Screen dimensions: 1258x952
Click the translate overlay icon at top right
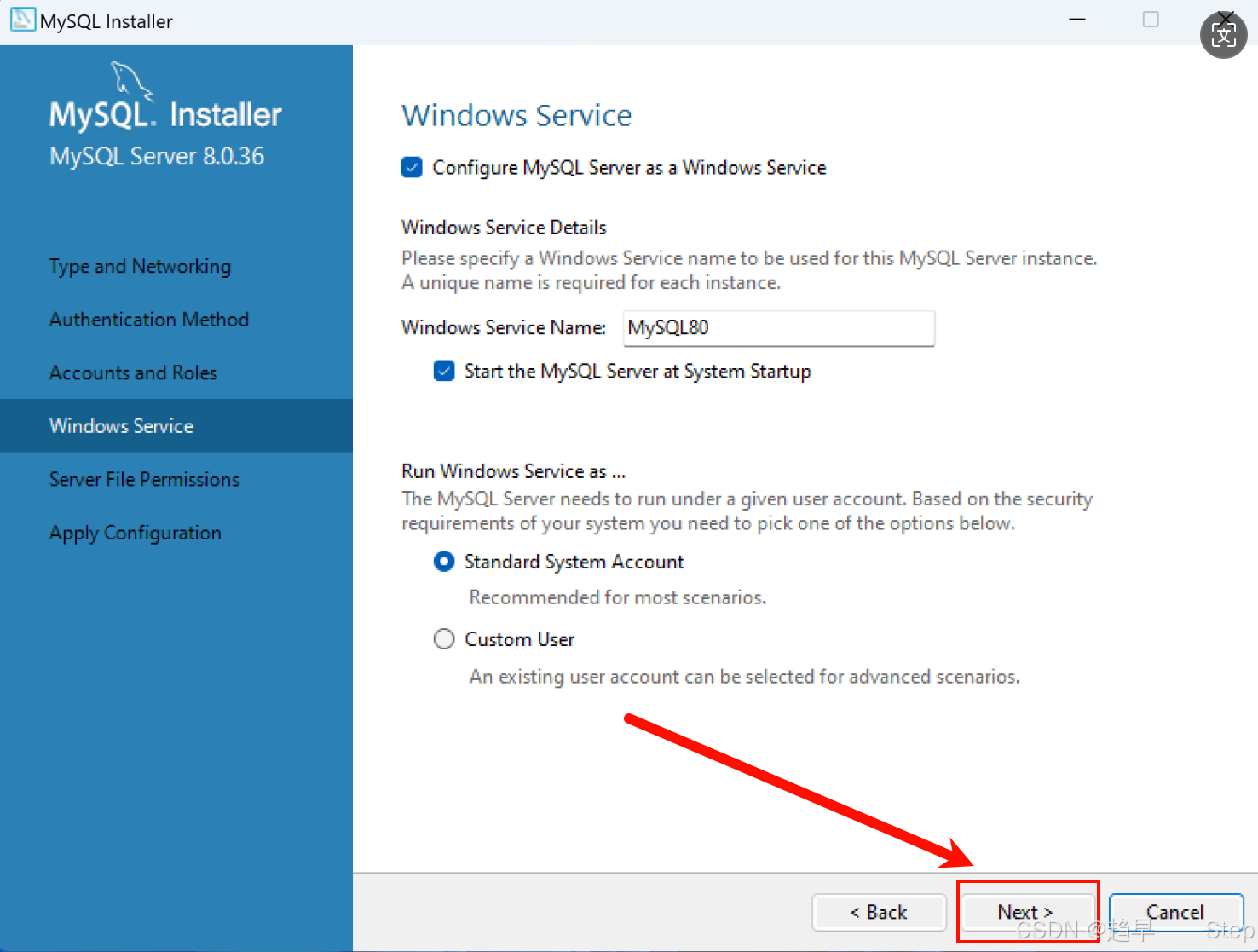1224,35
